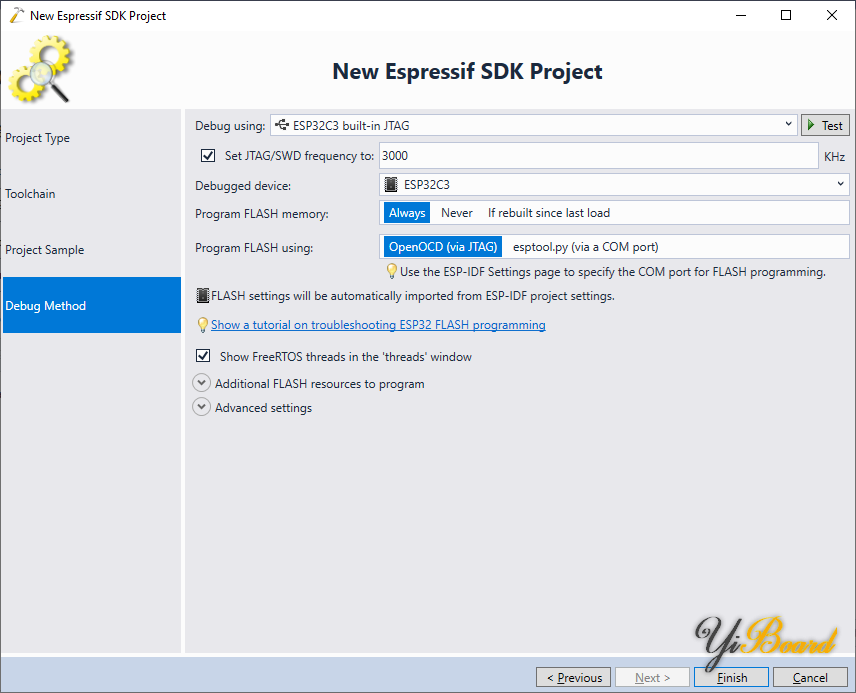This screenshot has width=856, height=693.
Task: Click the Finish button
Action: point(732,677)
